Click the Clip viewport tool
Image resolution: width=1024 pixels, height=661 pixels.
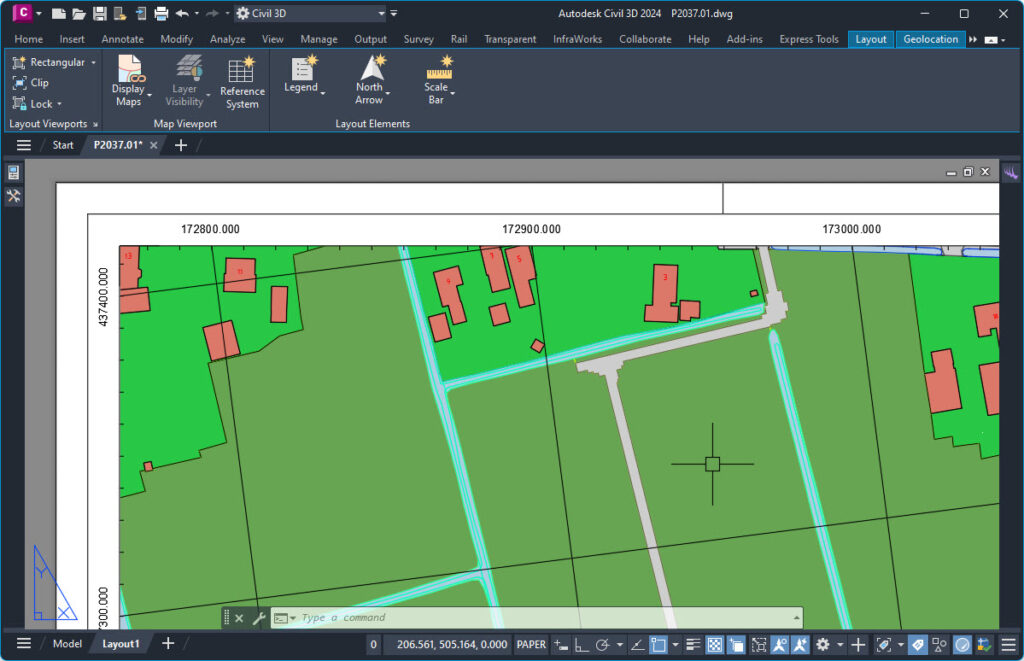(30, 83)
